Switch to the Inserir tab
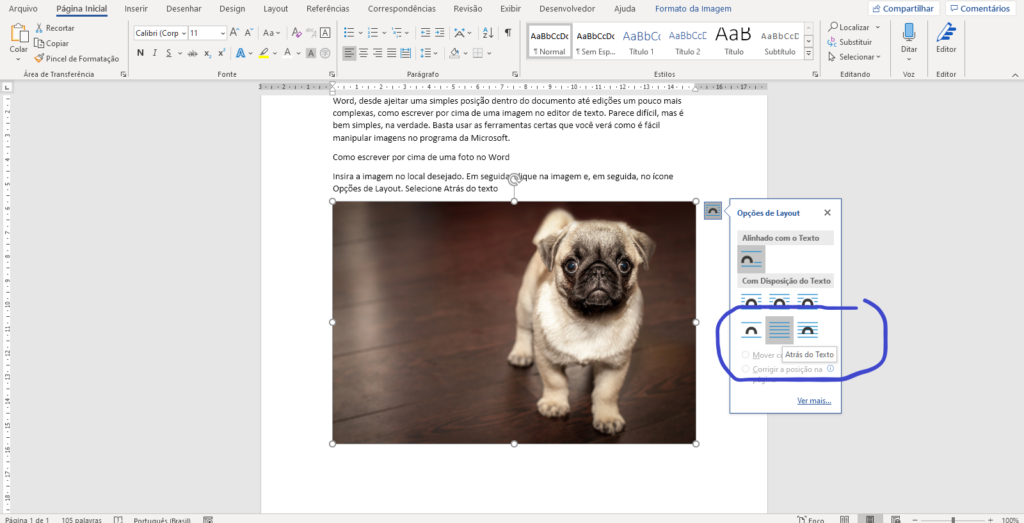 [x=136, y=8]
